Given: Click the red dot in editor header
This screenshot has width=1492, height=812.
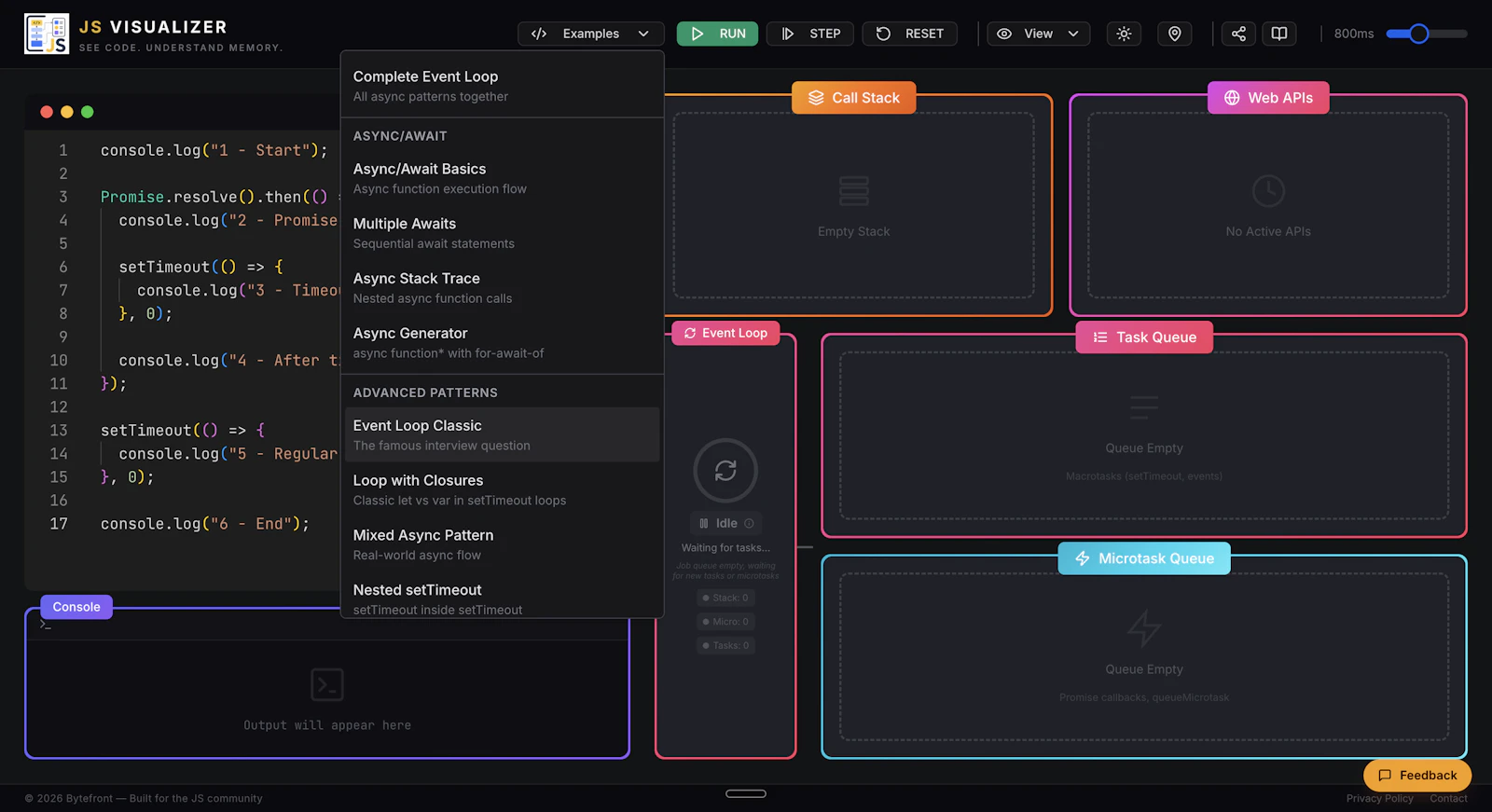Looking at the screenshot, I should pyautogui.click(x=47, y=112).
